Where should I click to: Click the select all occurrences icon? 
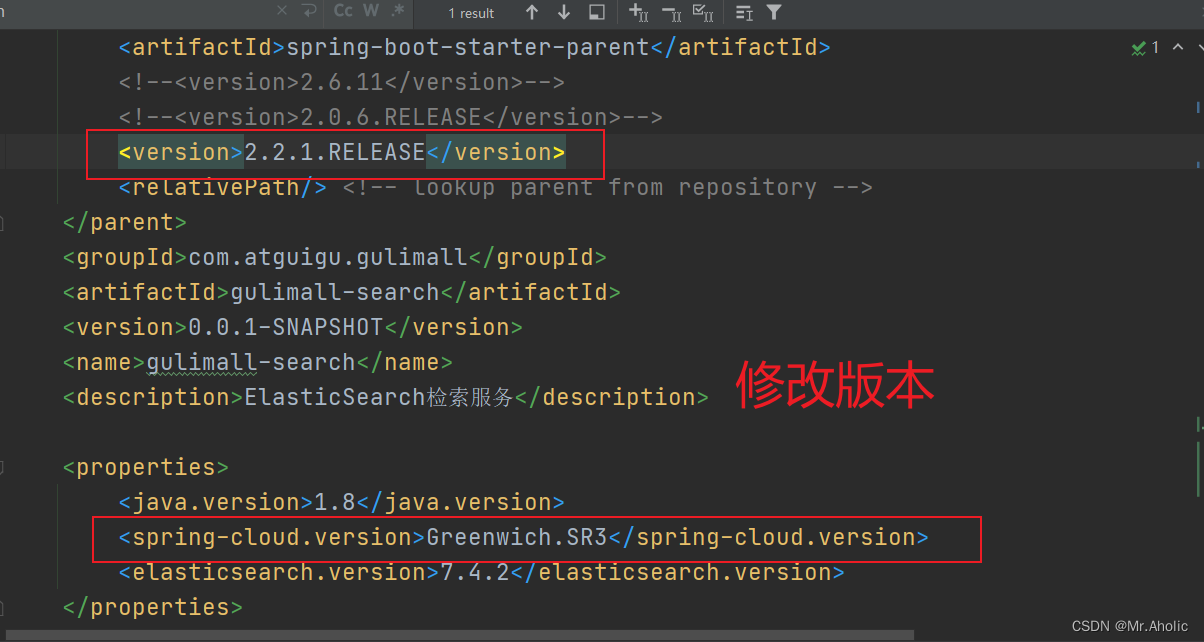click(x=703, y=13)
